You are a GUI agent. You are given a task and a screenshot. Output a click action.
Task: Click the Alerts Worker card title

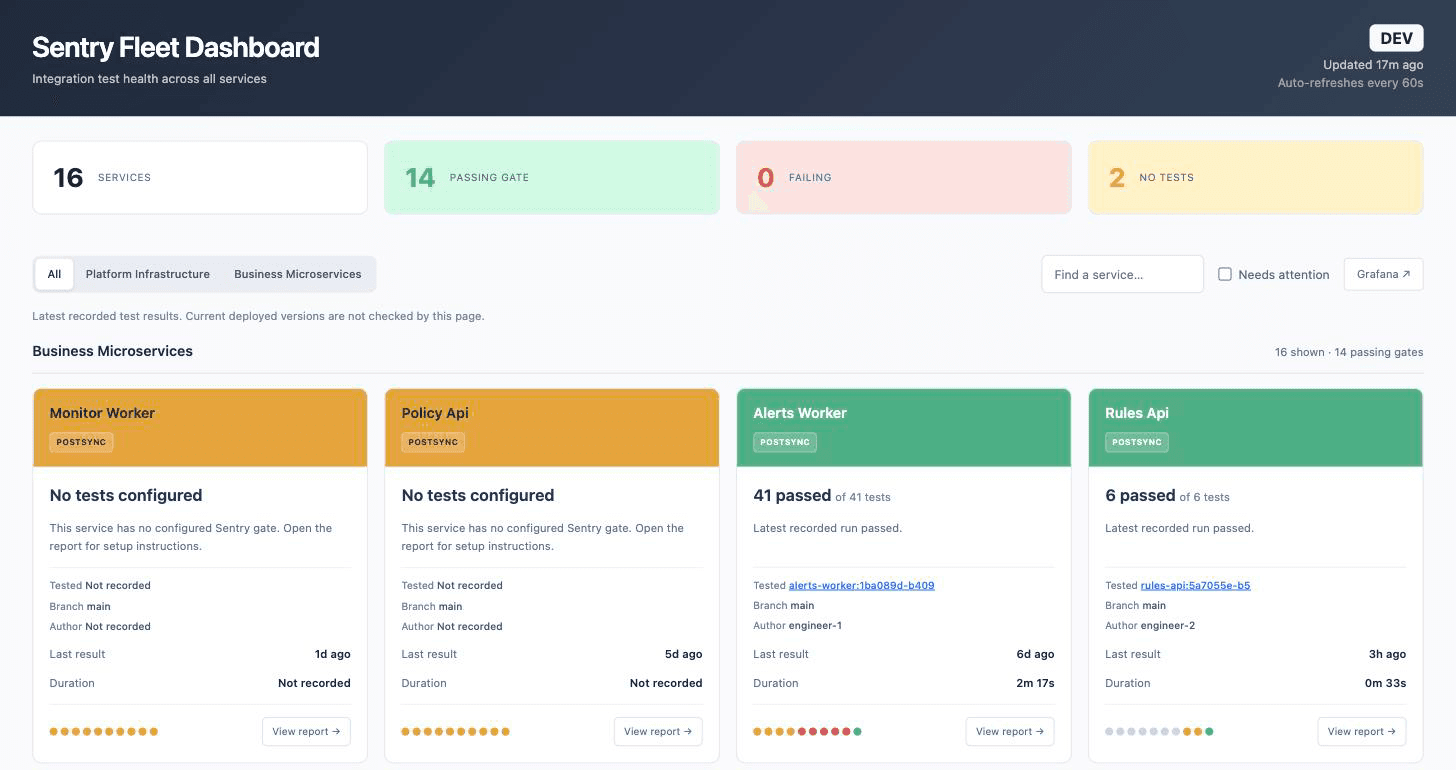click(x=800, y=413)
